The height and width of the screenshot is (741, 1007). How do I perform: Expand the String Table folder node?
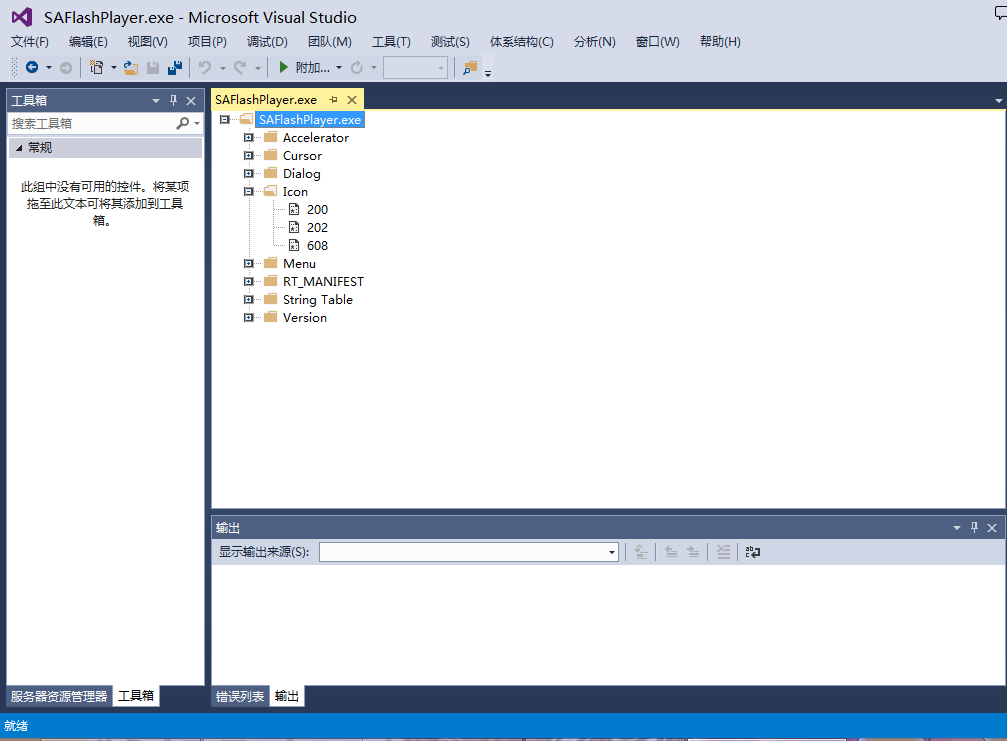(x=249, y=299)
